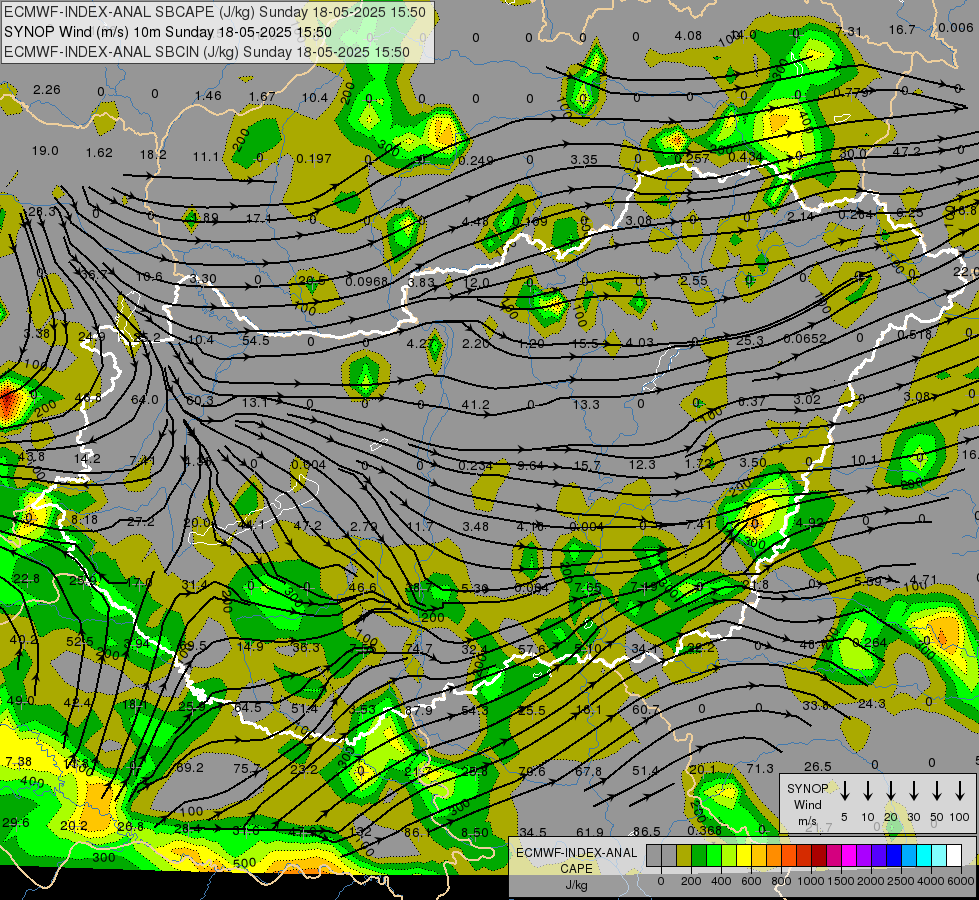Image resolution: width=979 pixels, height=900 pixels.
Task: Click the map value 54.5
Action: (x=255, y=340)
